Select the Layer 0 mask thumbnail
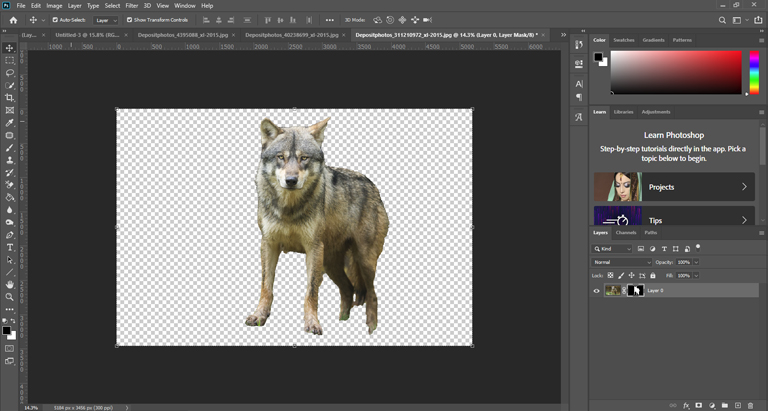This screenshot has height=411, width=768. 635,291
